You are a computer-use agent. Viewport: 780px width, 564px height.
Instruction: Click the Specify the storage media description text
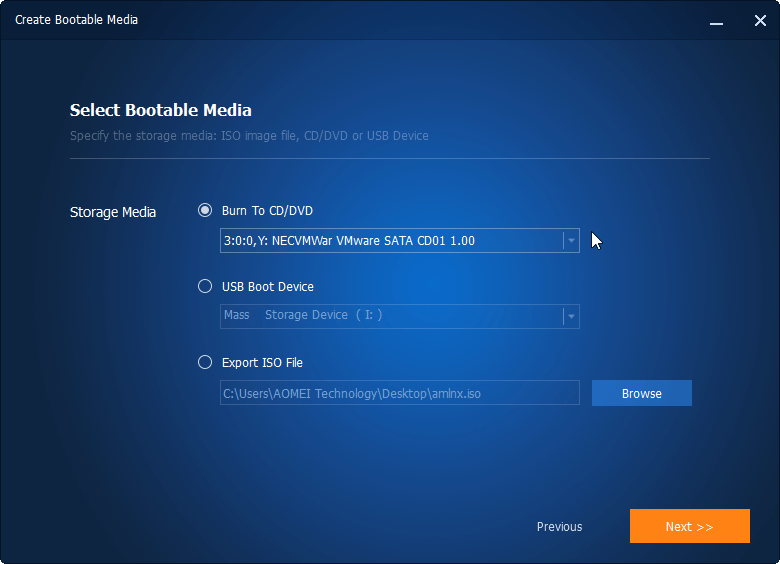tap(249, 135)
